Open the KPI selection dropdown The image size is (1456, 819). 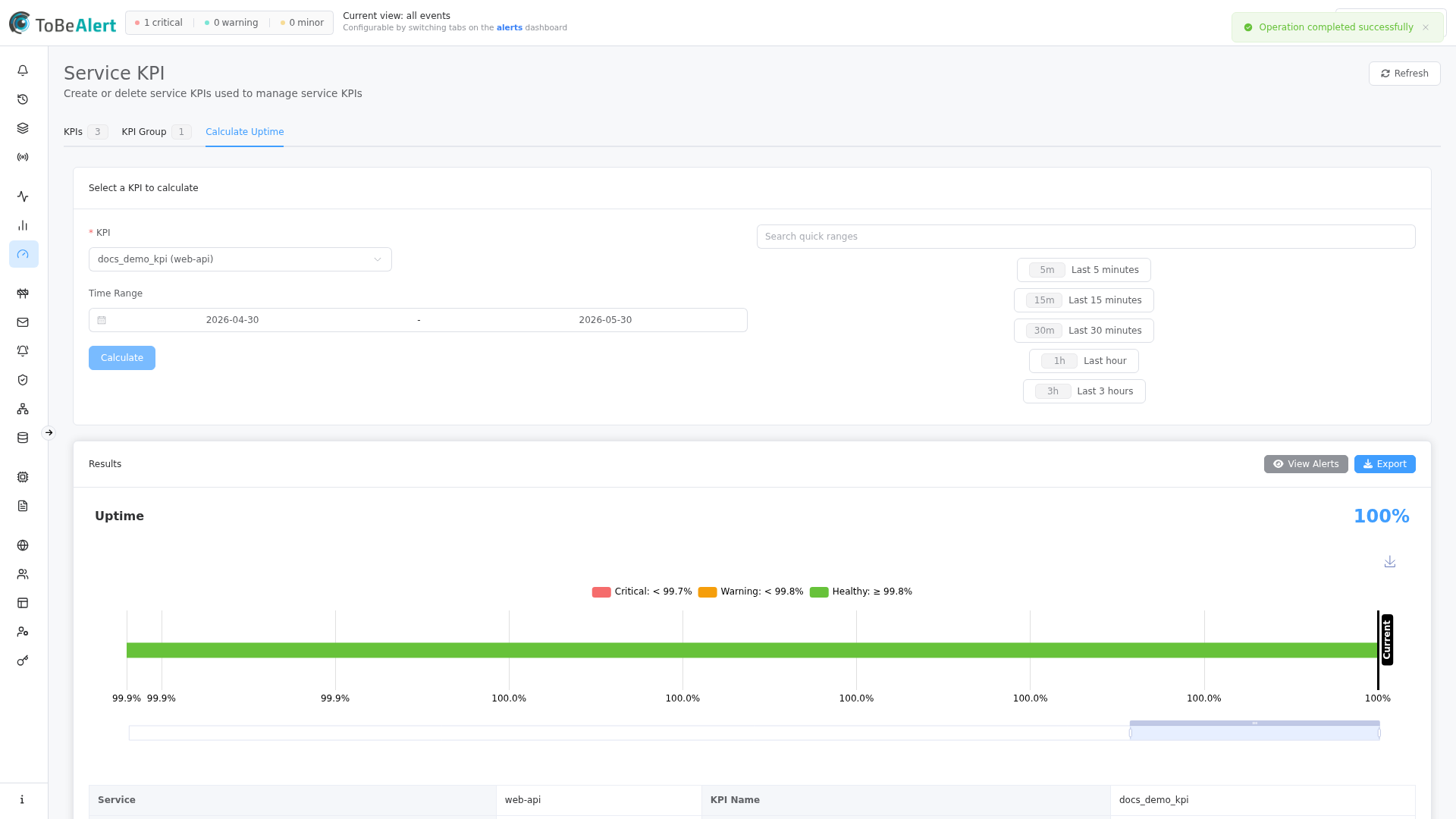[240, 259]
